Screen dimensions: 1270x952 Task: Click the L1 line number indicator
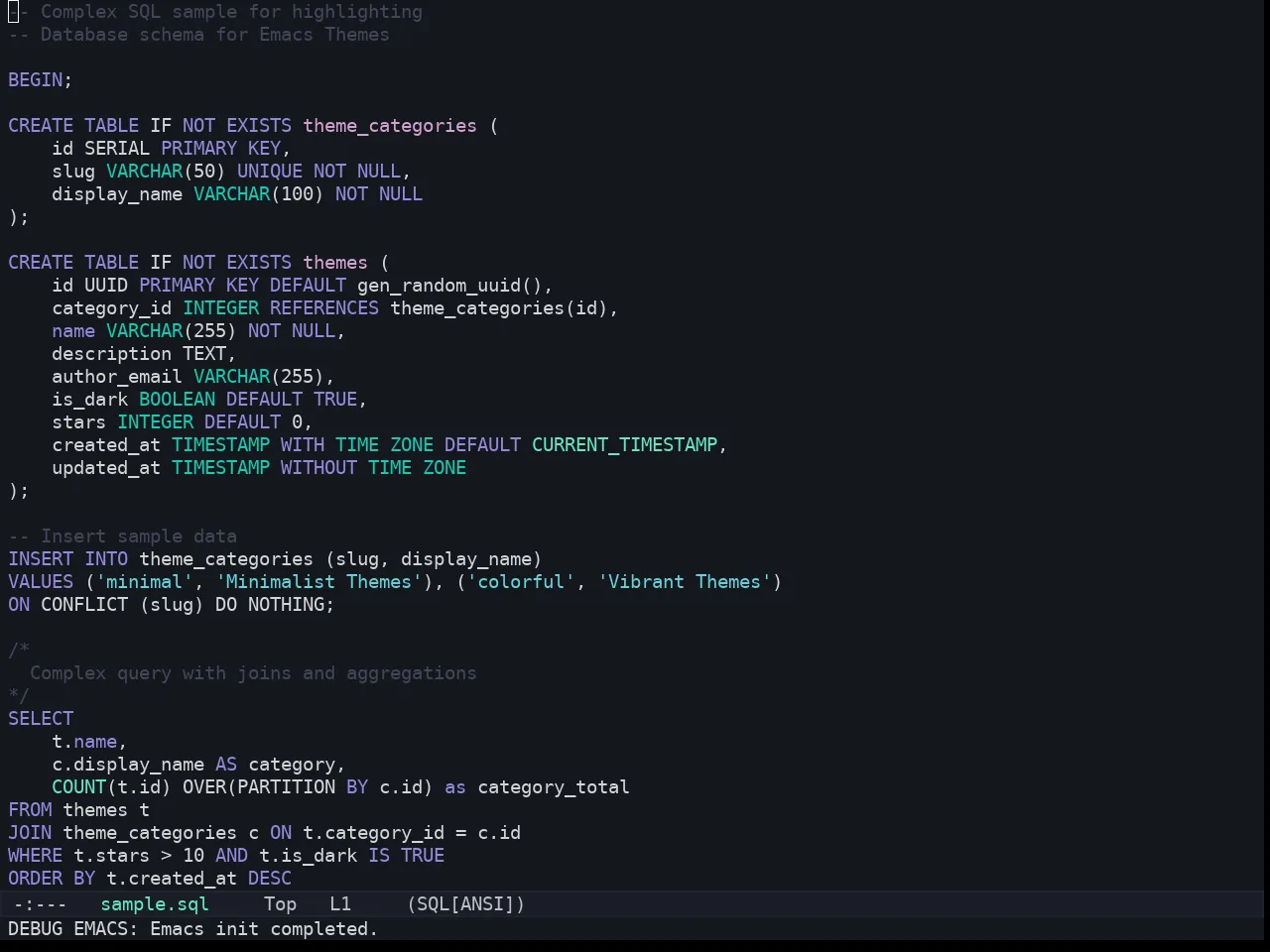pyautogui.click(x=340, y=904)
